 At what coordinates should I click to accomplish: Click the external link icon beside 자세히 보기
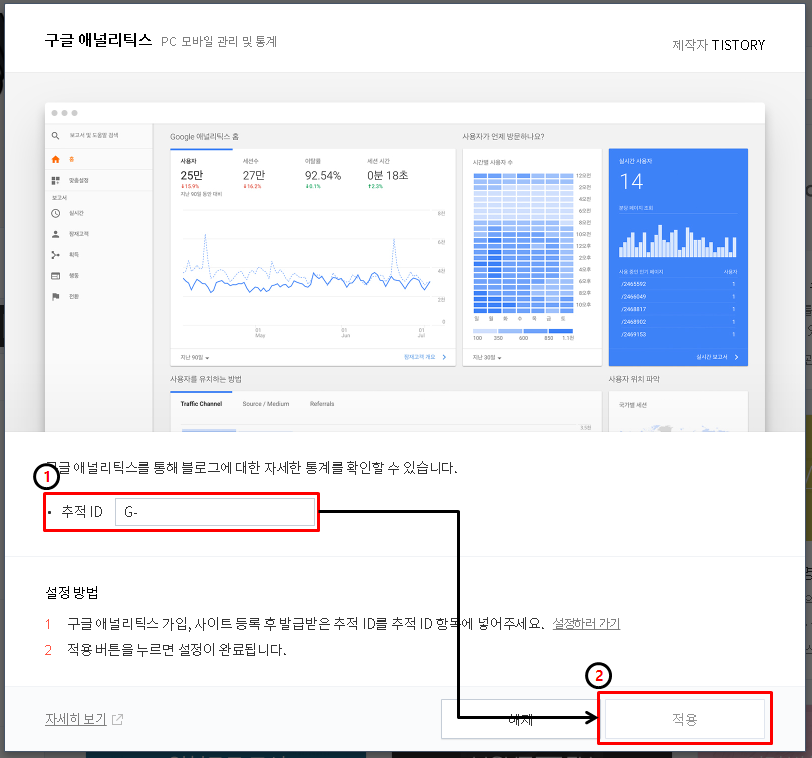click(x=118, y=719)
